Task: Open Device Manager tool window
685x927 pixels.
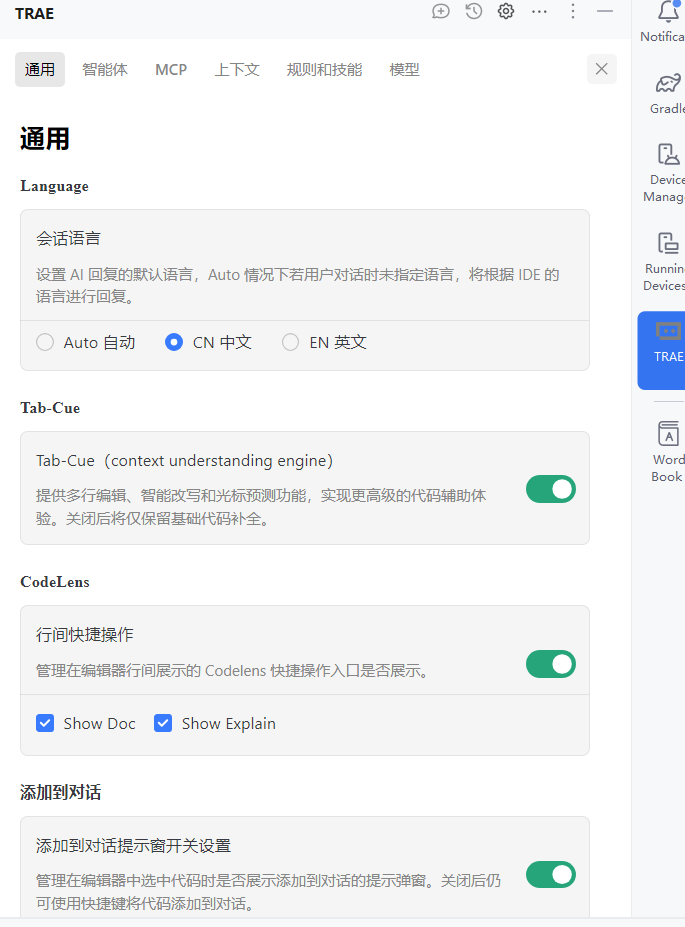Action: click(668, 155)
